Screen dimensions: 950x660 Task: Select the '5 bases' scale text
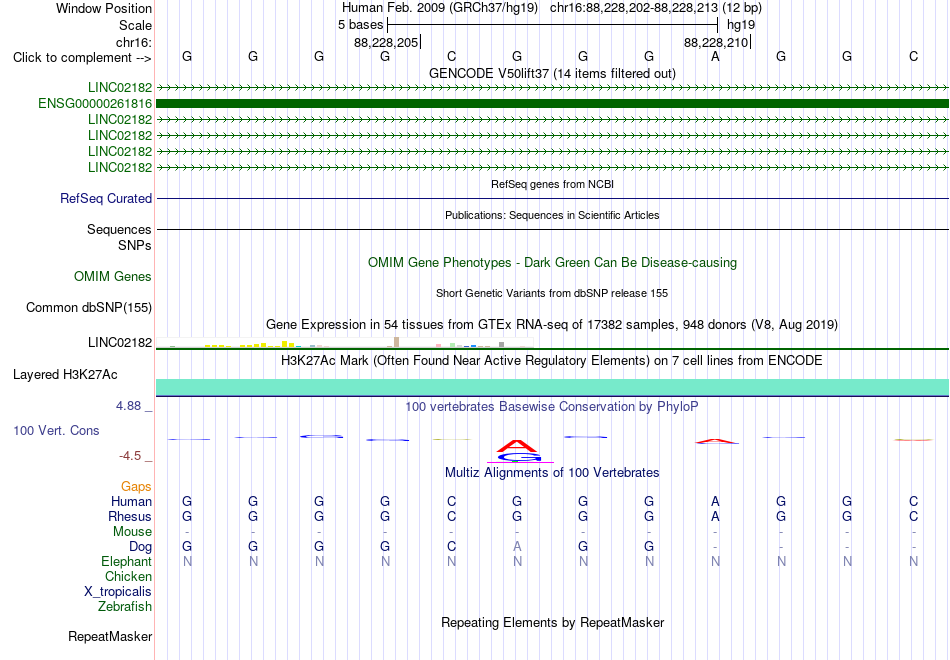click(360, 25)
